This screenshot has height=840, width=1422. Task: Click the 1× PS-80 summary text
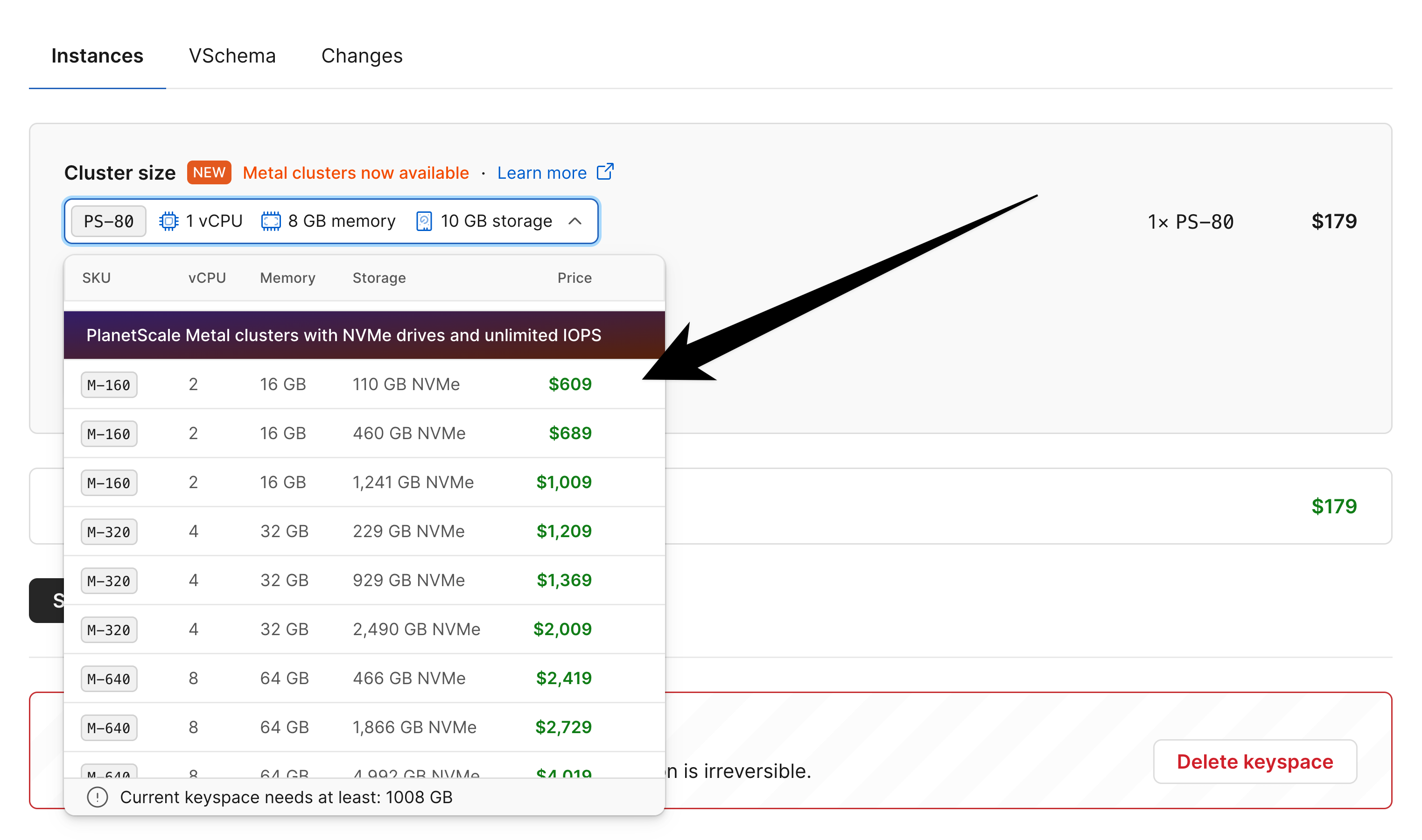tap(1191, 221)
